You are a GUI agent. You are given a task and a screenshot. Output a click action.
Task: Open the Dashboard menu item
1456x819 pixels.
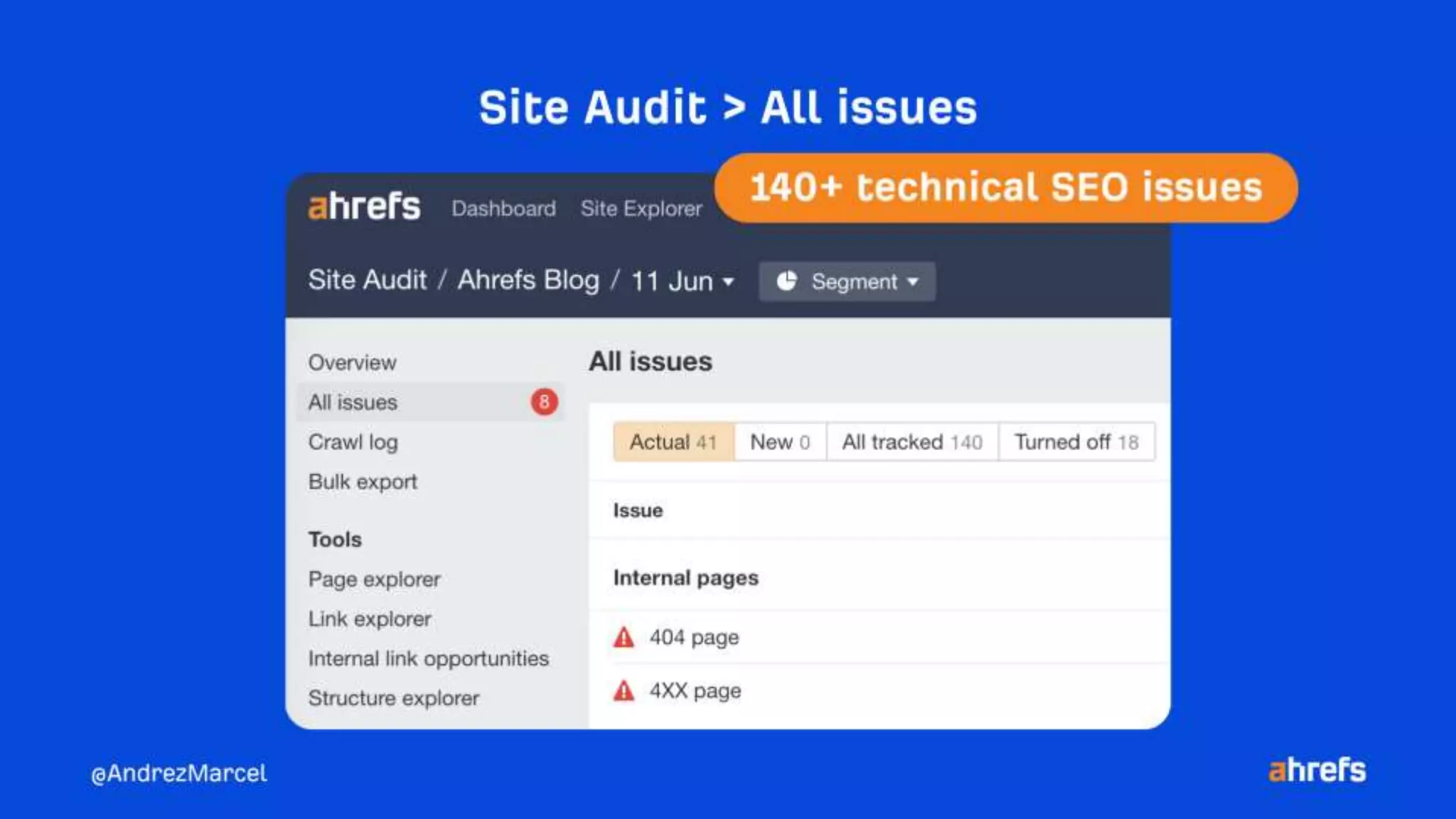[x=503, y=208]
